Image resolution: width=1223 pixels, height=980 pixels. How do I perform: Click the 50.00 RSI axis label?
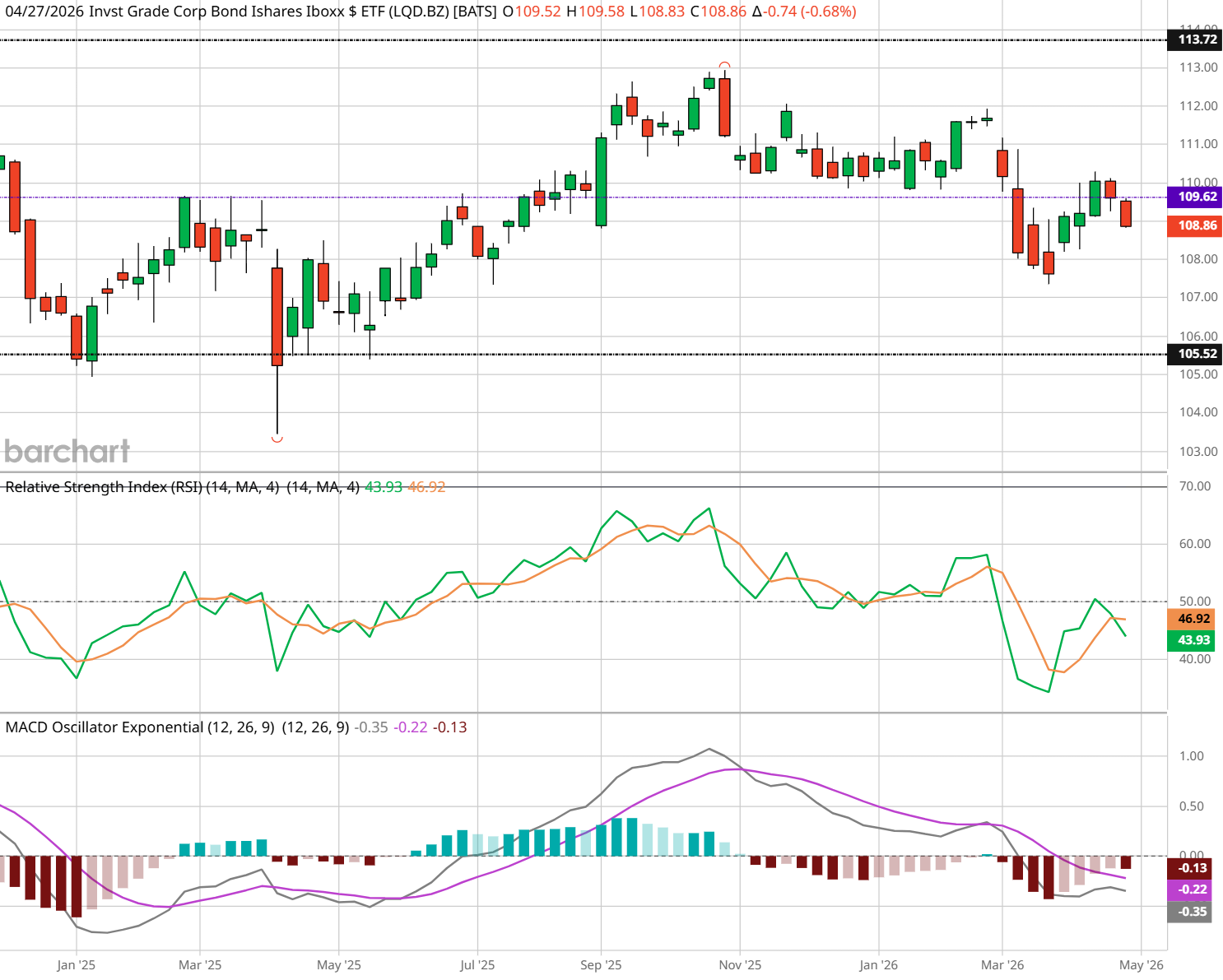coord(1195,601)
